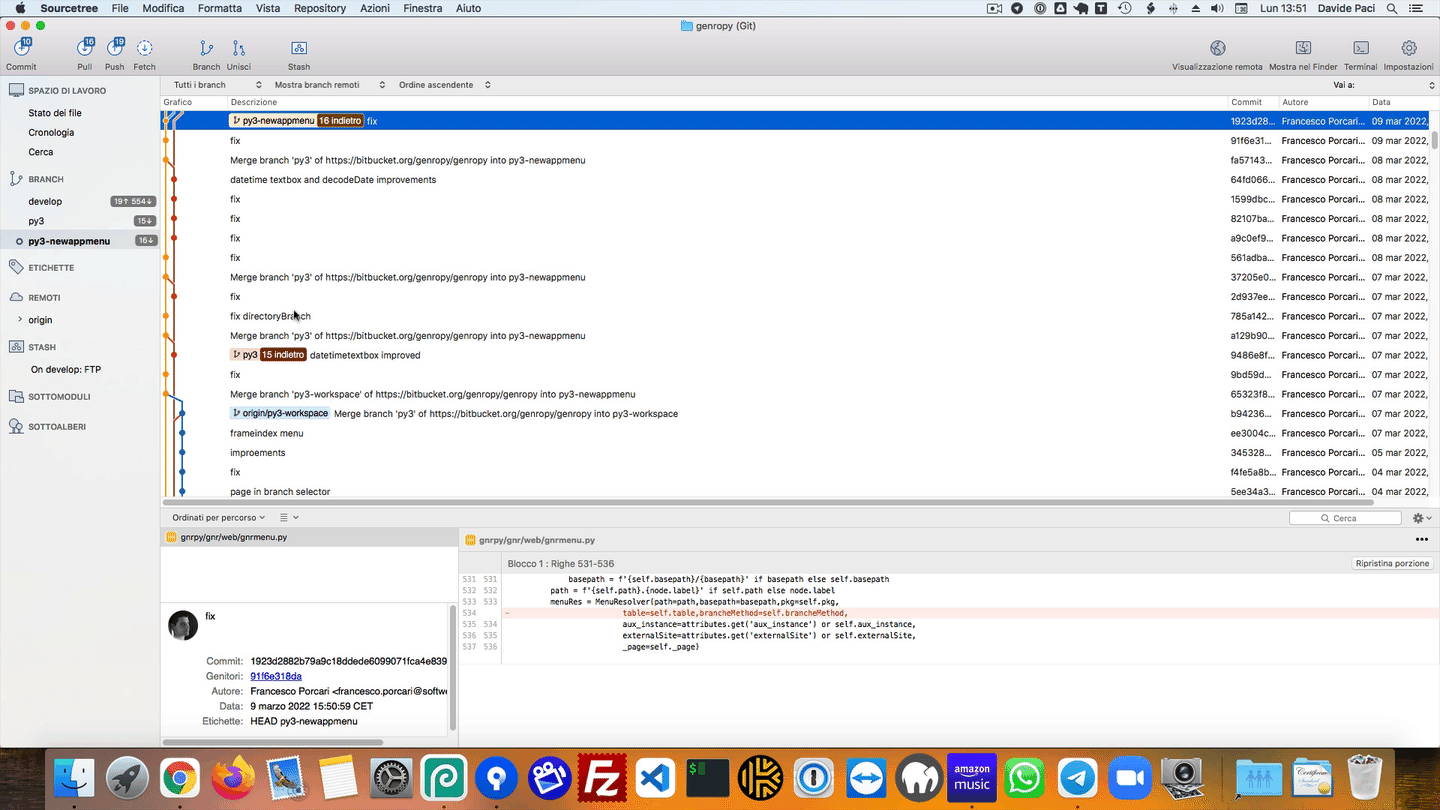Change the Ordine ascendente sort dropdown
Screen dimensions: 1440x810
[x=445, y=85]
